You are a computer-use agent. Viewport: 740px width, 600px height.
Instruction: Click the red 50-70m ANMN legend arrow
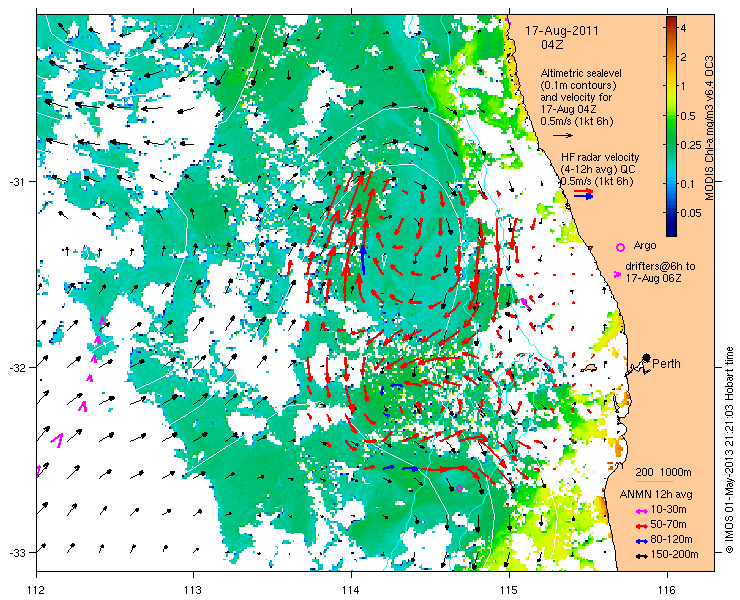point(641,525)
